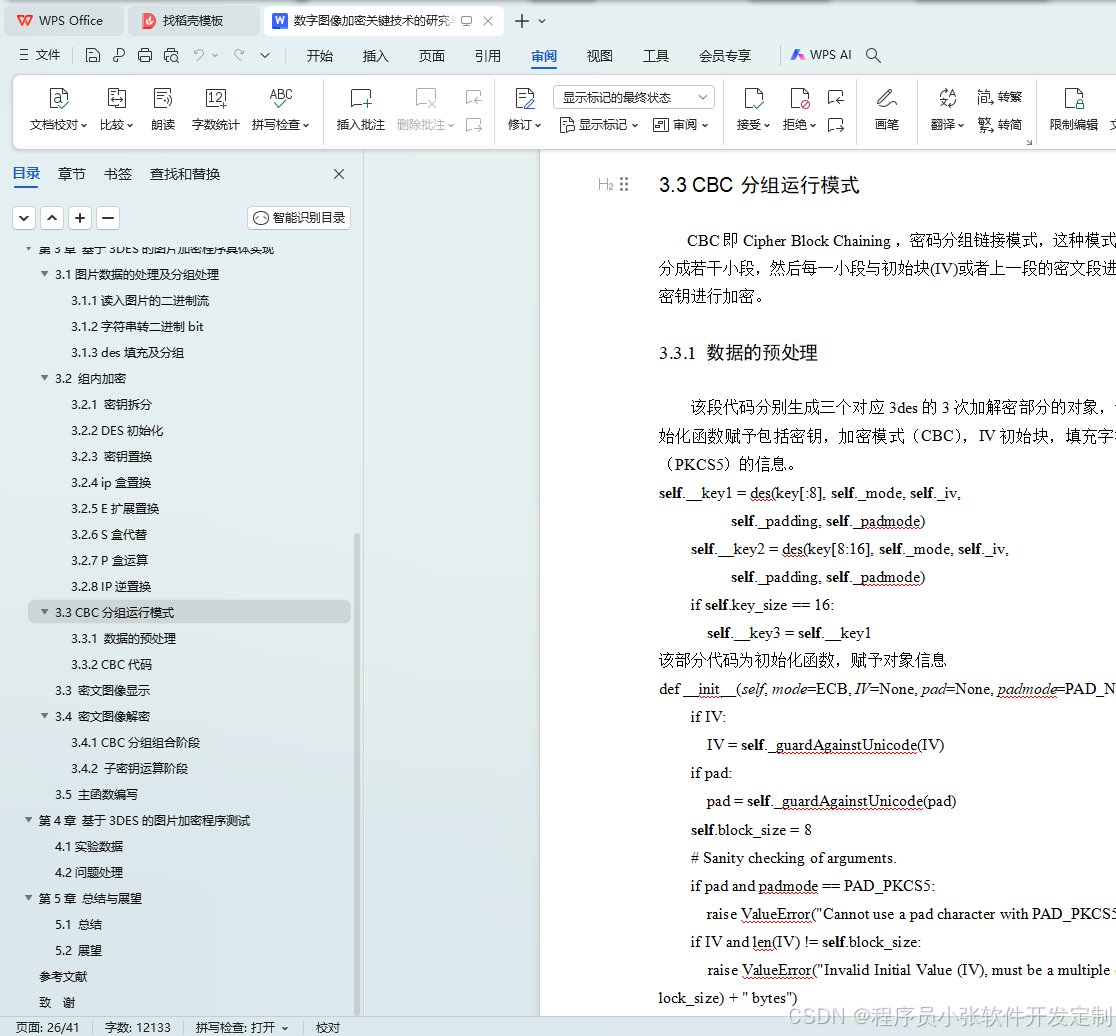Convert text with 简转繁
The height and width of the screenshot is (1036, 1116).
pos(999,97)
